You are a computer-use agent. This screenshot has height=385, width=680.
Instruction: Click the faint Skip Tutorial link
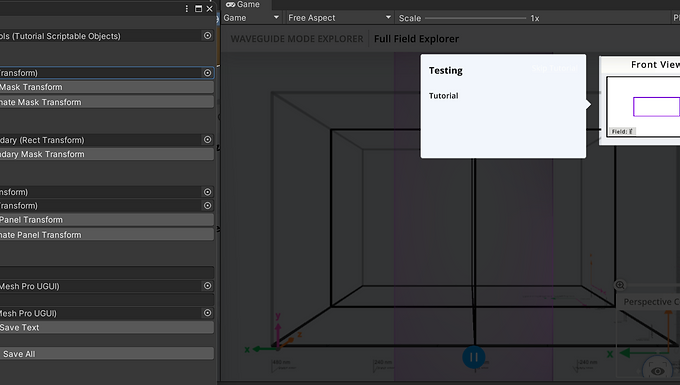[x=555, y=69]
